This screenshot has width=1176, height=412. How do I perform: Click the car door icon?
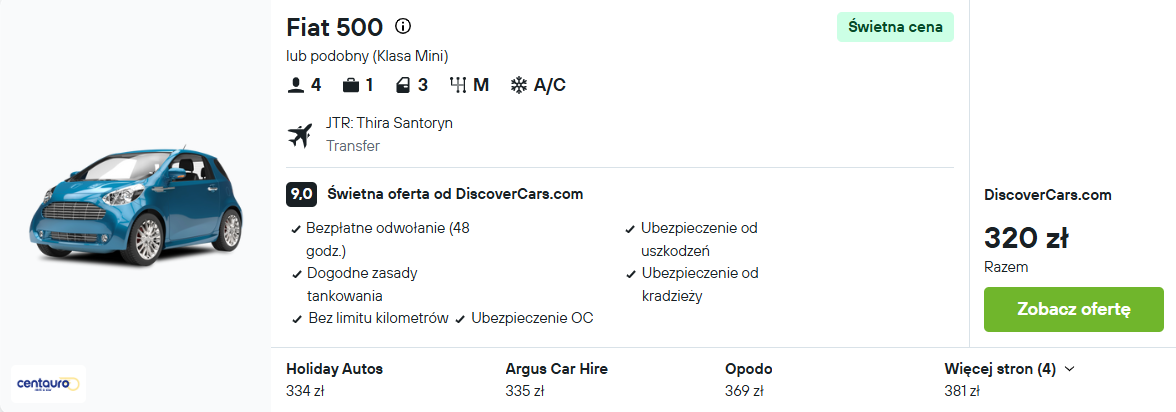coord(403,86)
